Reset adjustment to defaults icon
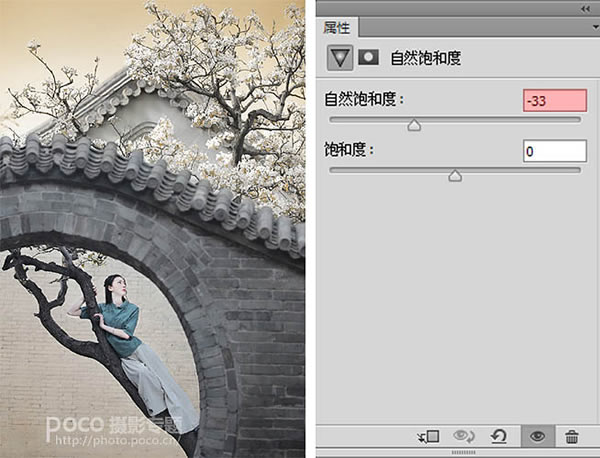Image resolution: width=600 pixels, height=458 pixels. 499,437
